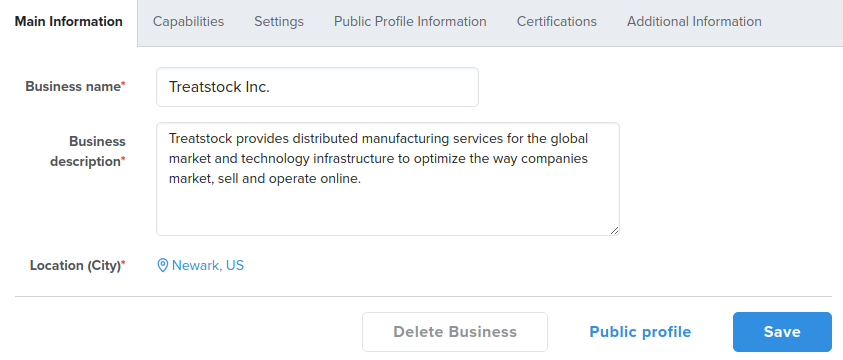Click the location pin icon
This screenshot has width=843, height=360.
(162, 265)
